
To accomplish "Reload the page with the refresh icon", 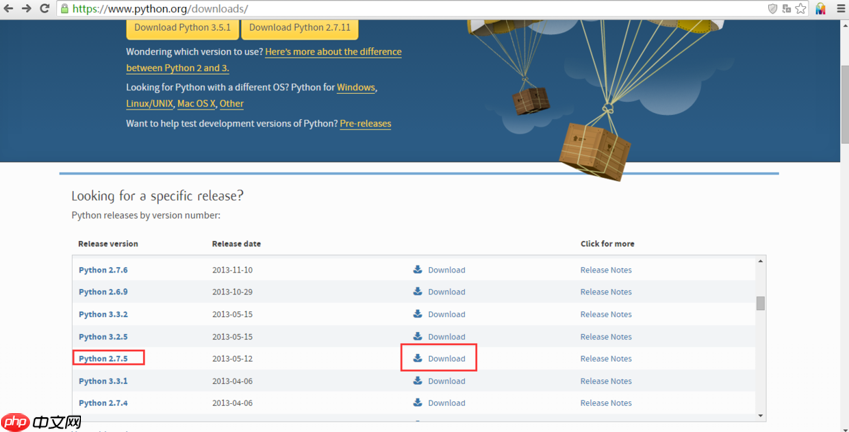I will pos(44,9).
